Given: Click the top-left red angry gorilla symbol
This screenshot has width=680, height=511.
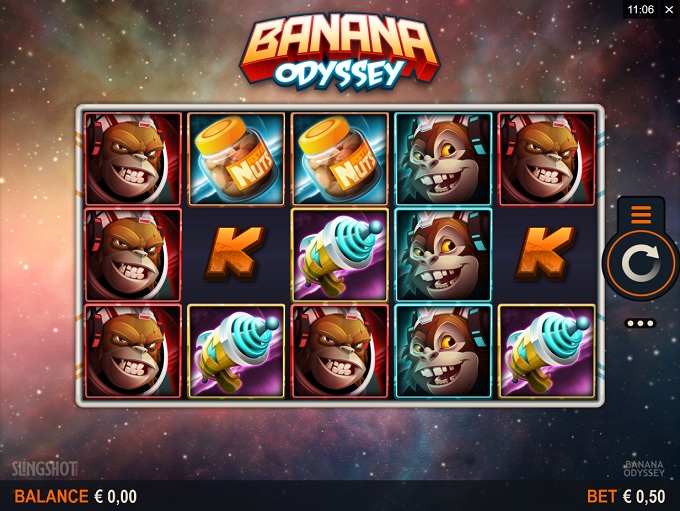Looking at the screenshot, I should pos(133,159).
